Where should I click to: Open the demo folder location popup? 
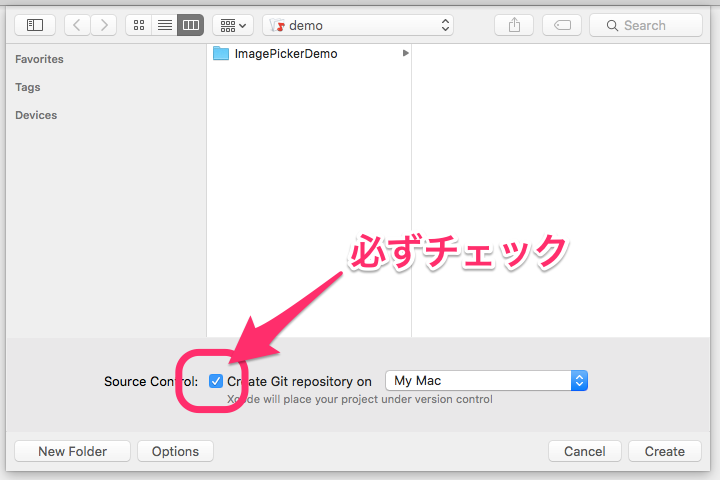[x=358, y=25]
